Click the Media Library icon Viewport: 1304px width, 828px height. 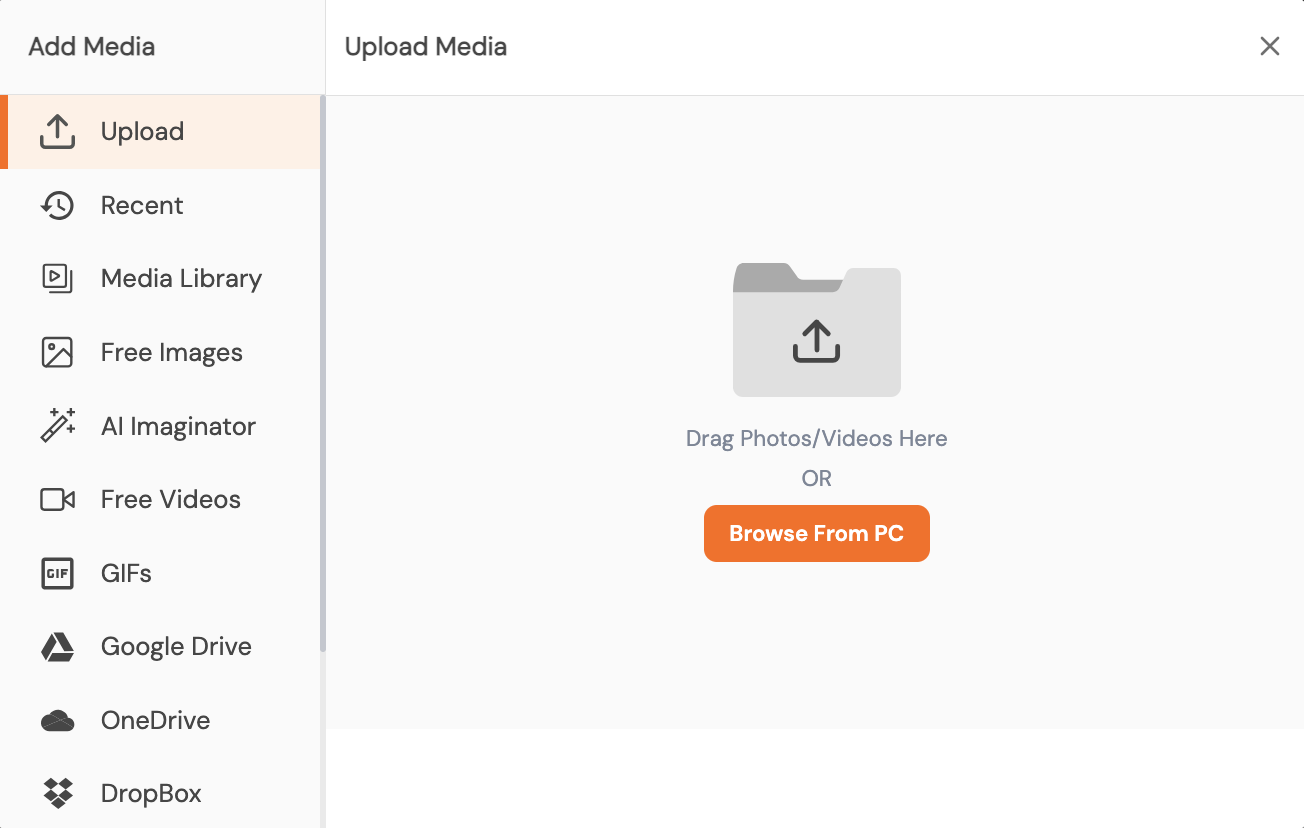coord(57,279)
